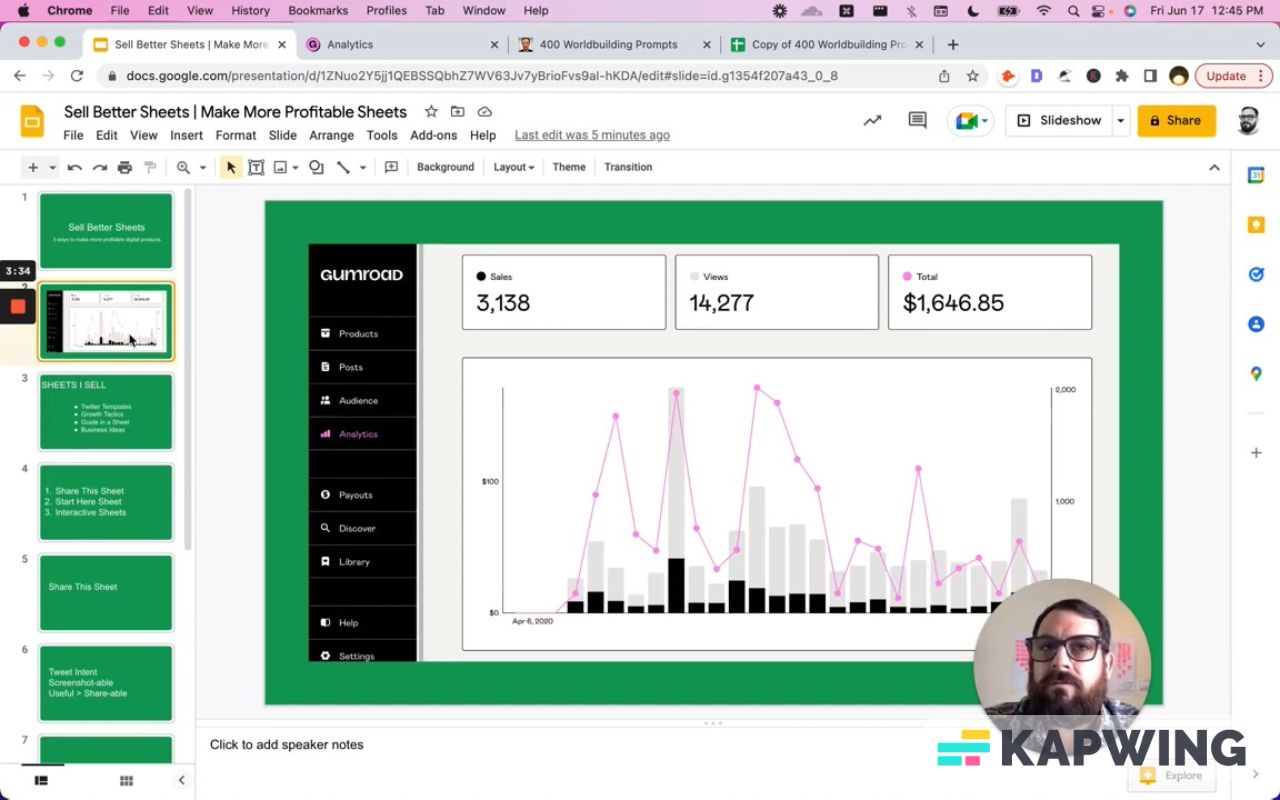This screenshot has width=1280, height=800.
Task: Click the Get add-ons plus icon
Action: 1256,453
